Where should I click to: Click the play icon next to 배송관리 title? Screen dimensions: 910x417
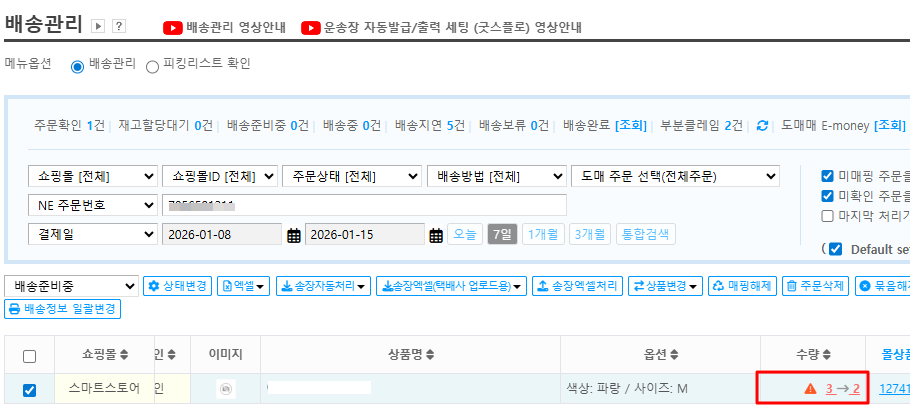click(x=97, y=26)
